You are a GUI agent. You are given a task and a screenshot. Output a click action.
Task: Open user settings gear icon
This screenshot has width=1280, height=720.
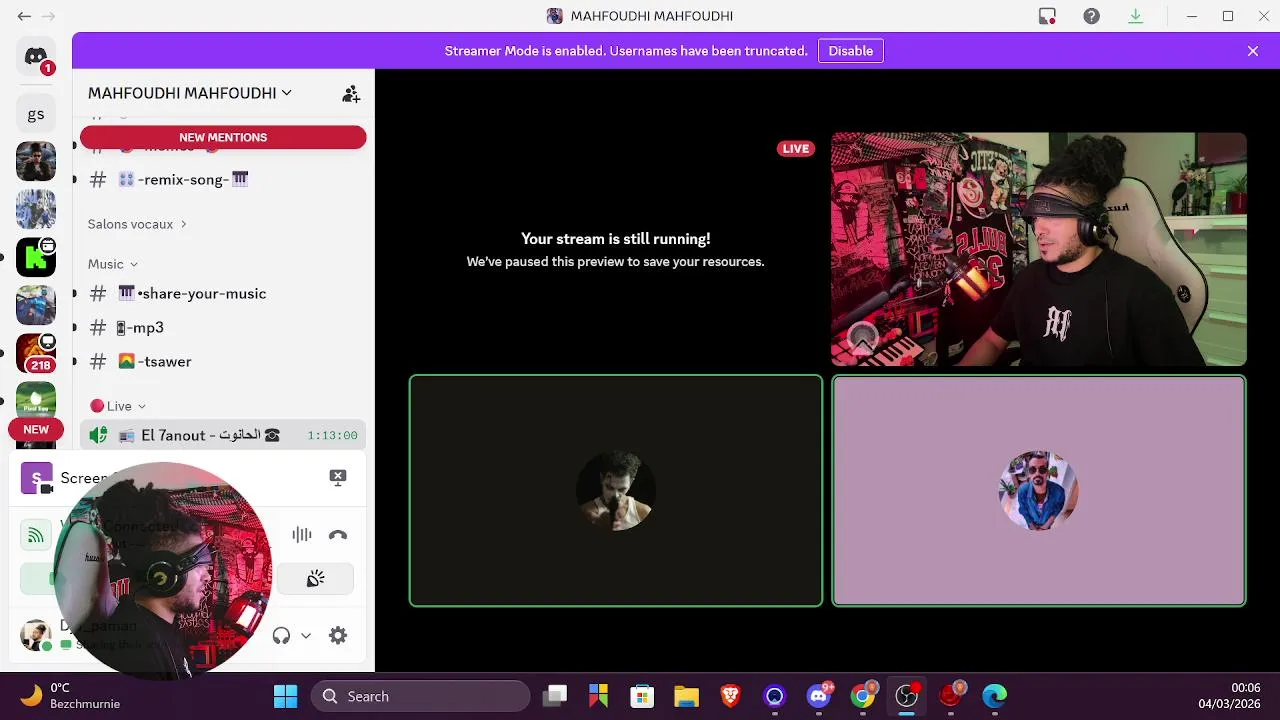338,636
